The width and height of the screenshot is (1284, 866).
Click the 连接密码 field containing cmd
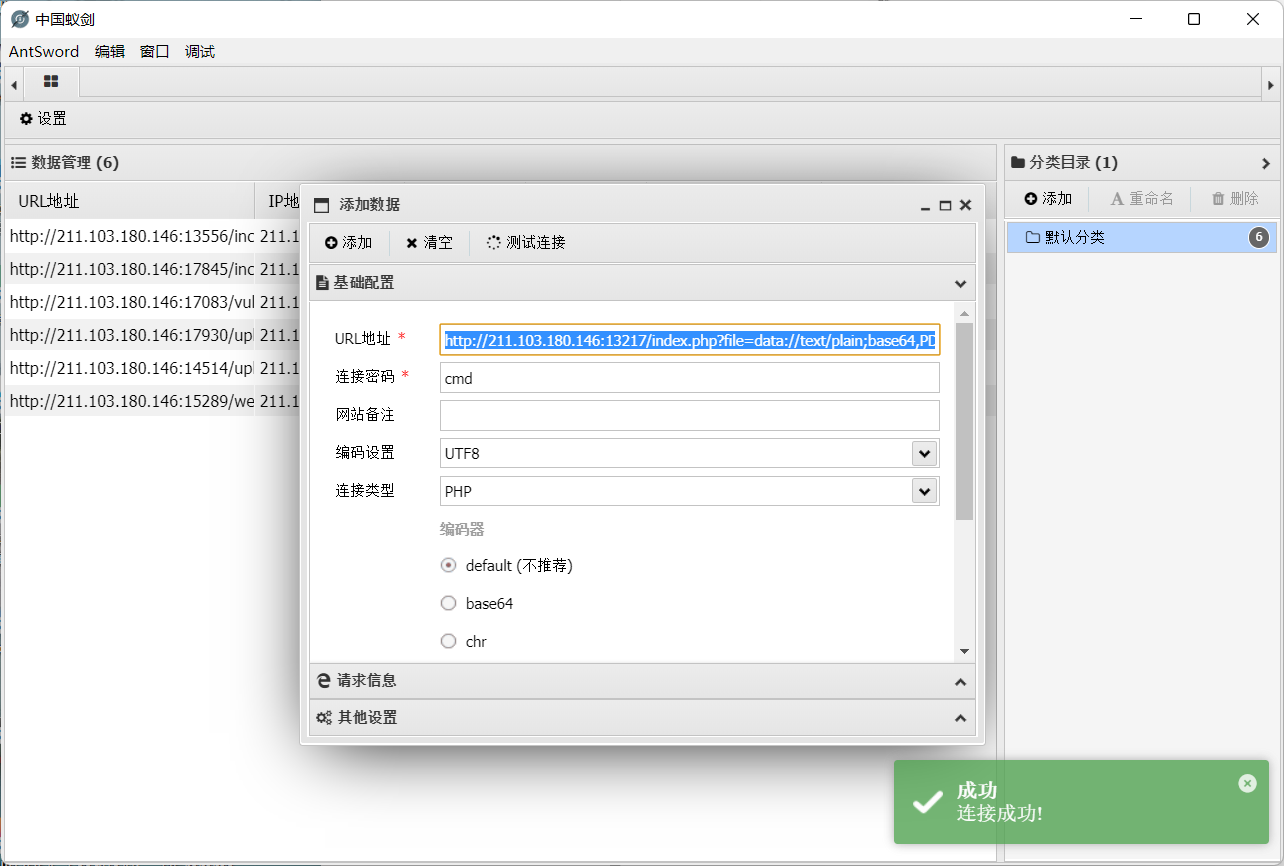[x=690, y=378]
